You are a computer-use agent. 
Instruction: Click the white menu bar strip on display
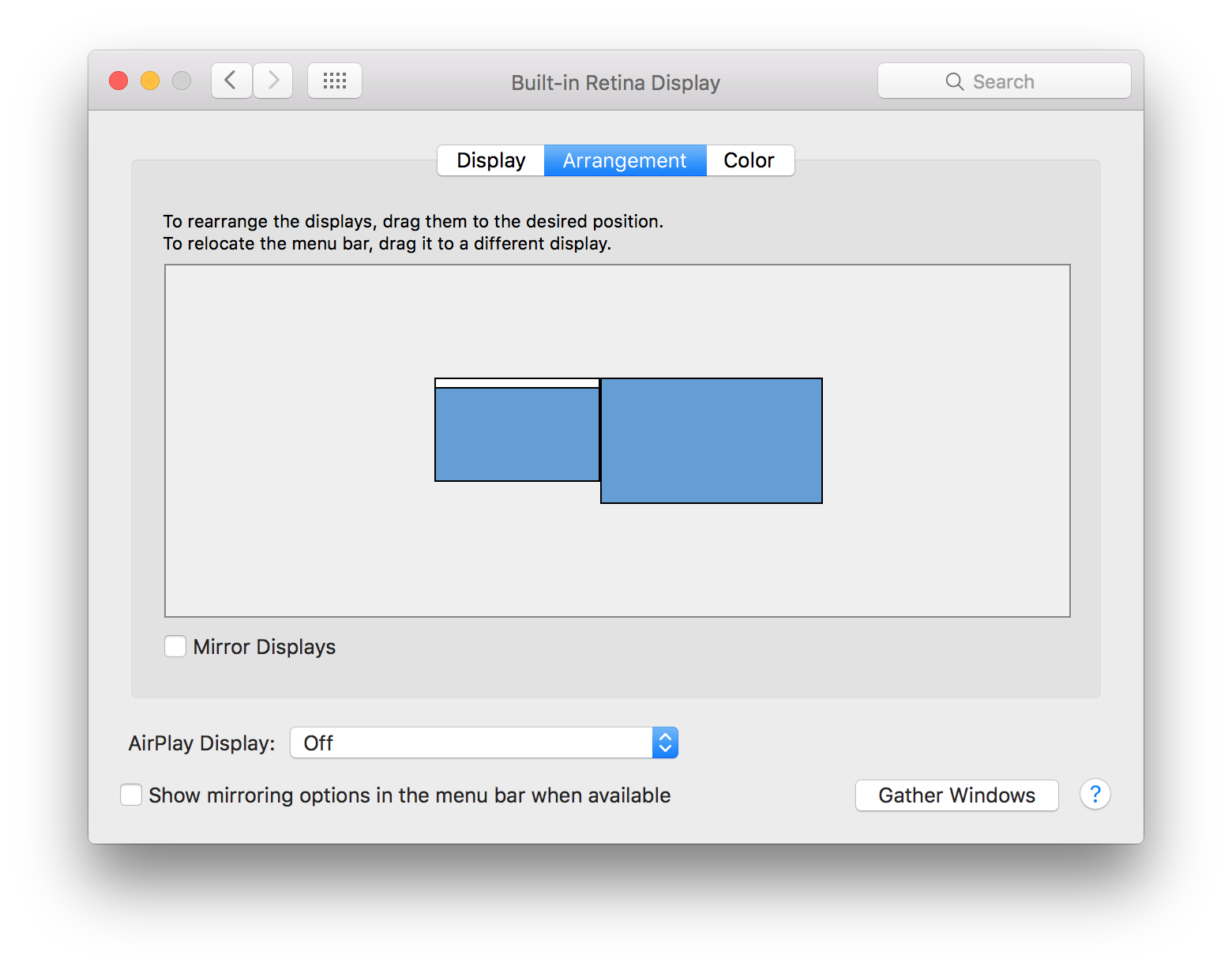pos(517,383)
